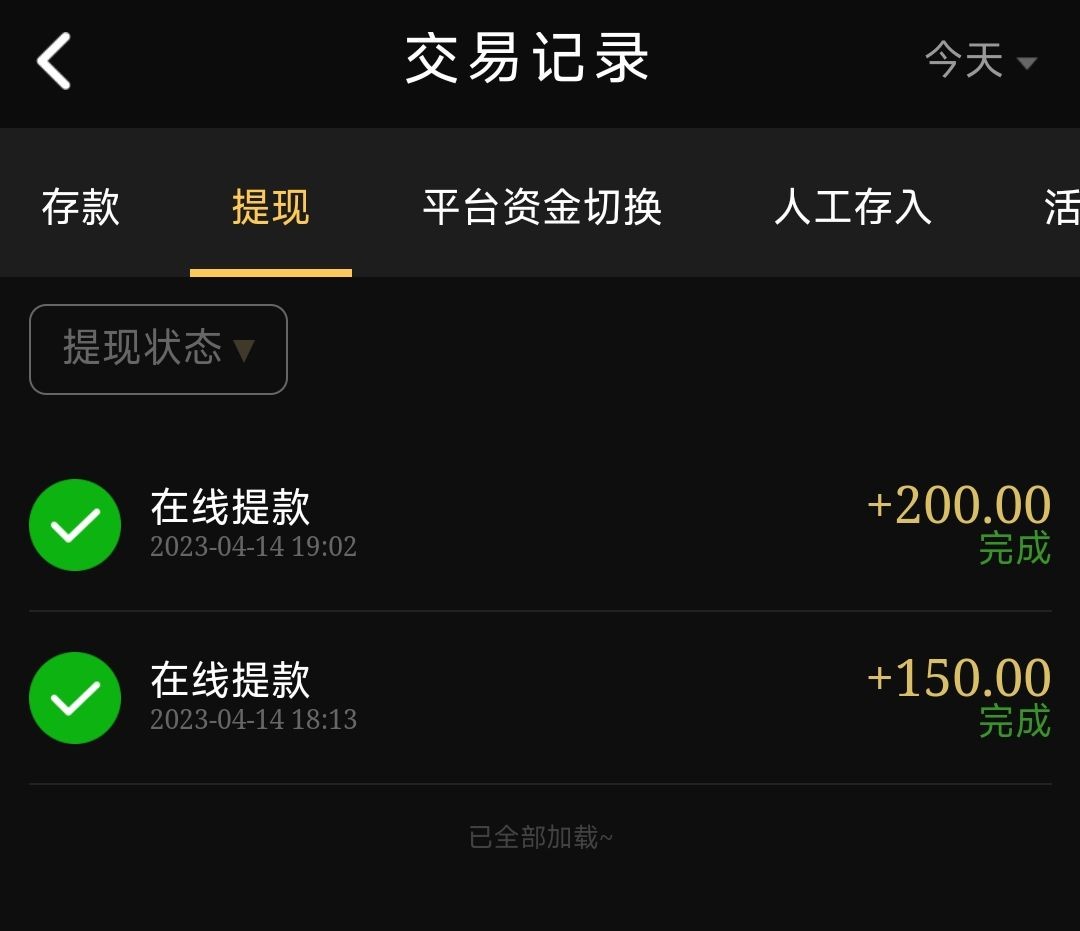Tap 完成 status under +150.00
The height and width of the screenshot is (931, 1080).
click(x=1014, y=722)
